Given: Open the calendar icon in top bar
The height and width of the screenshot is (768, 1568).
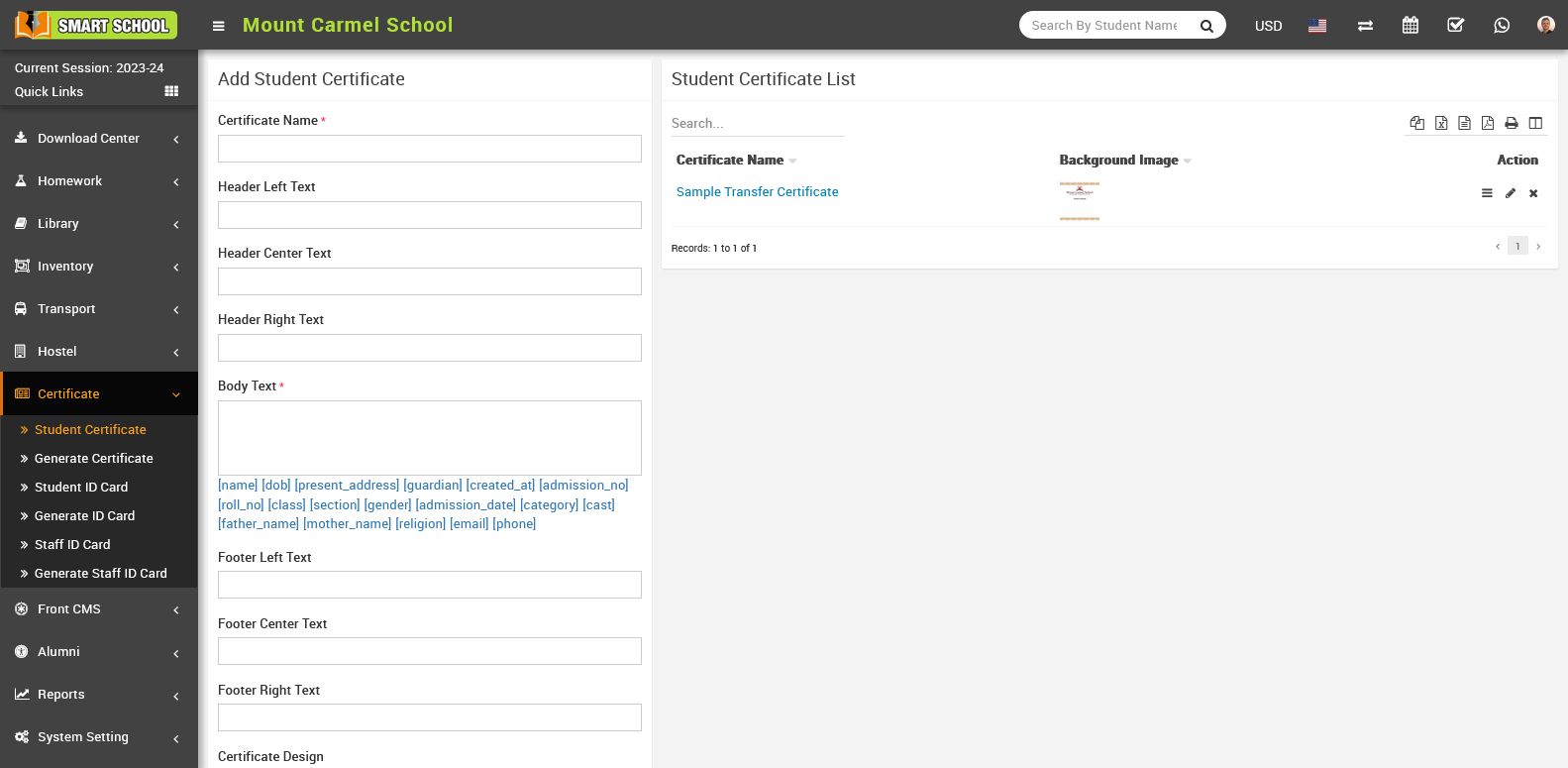Looking at the screenshot, I should click(1411, 26).
